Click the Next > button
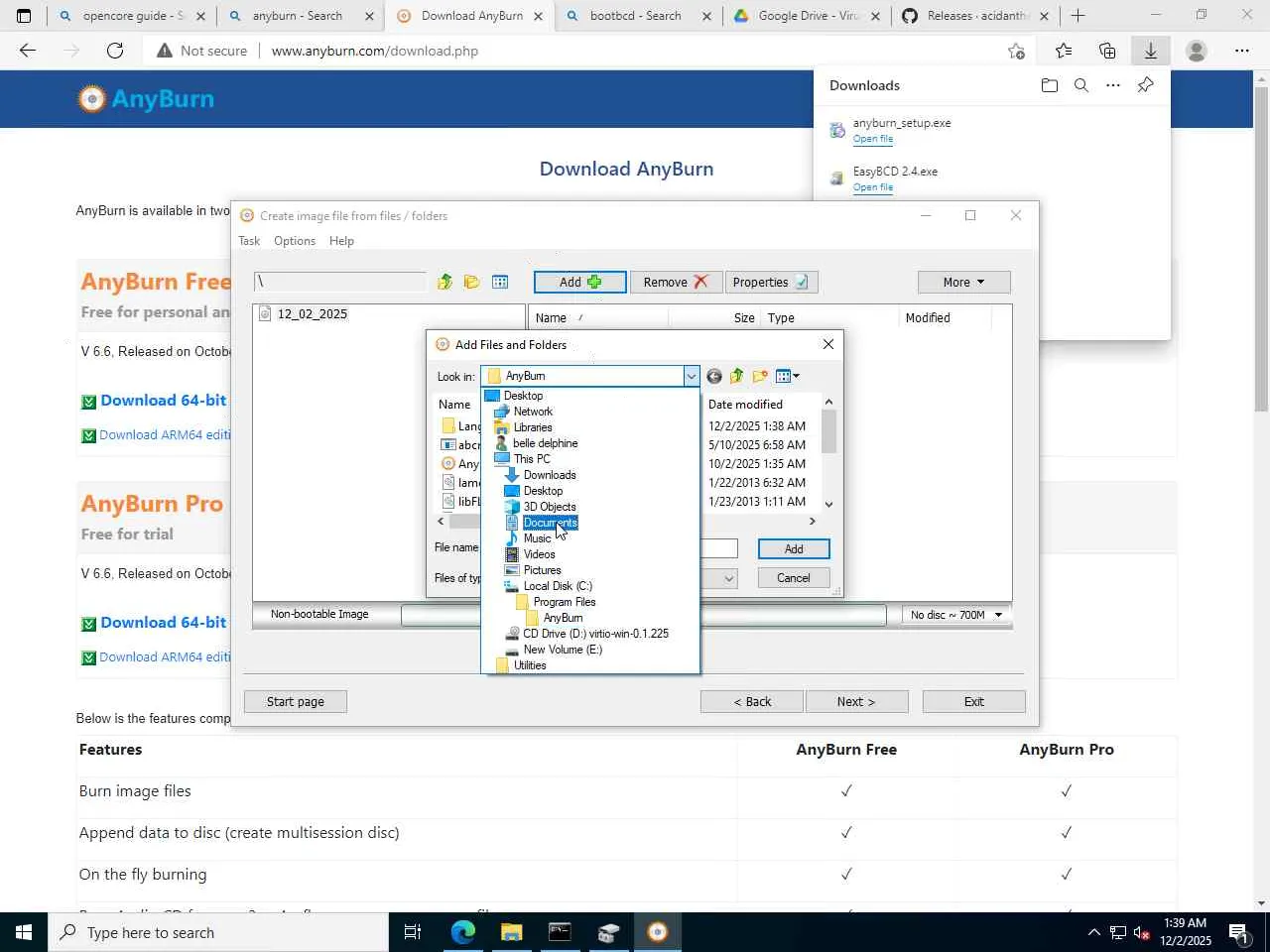The image size is (1270, 952). coord(856,702)
